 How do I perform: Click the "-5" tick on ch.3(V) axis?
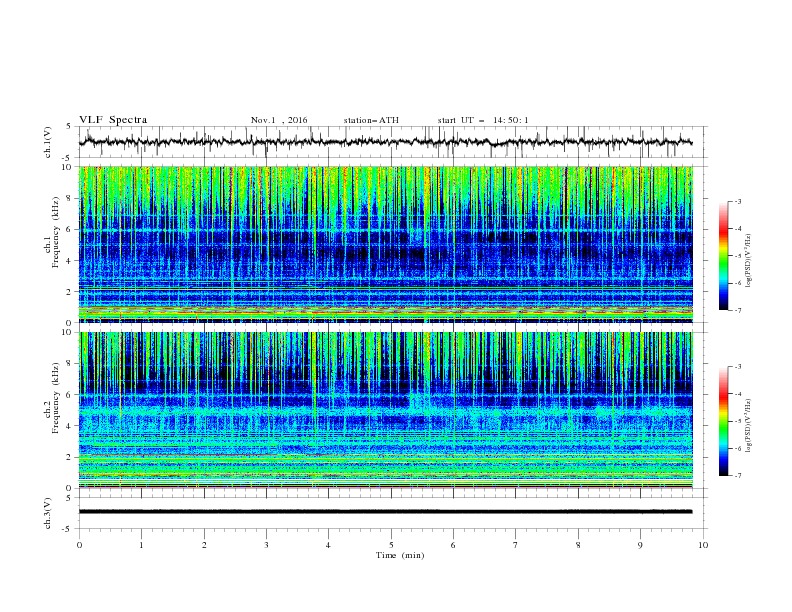click(x=68, y=529)
